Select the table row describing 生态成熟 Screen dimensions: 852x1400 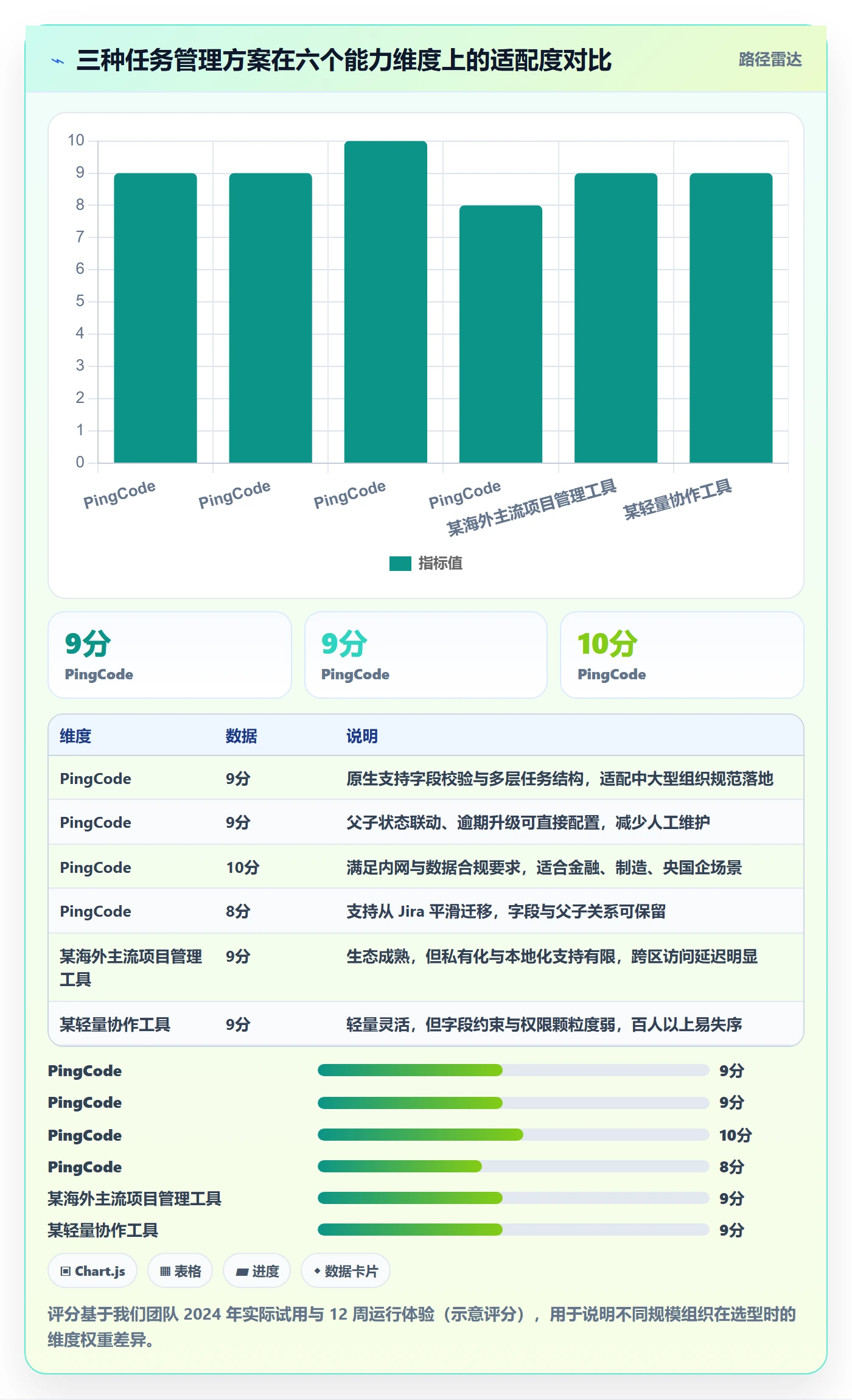tap(426, 968)
